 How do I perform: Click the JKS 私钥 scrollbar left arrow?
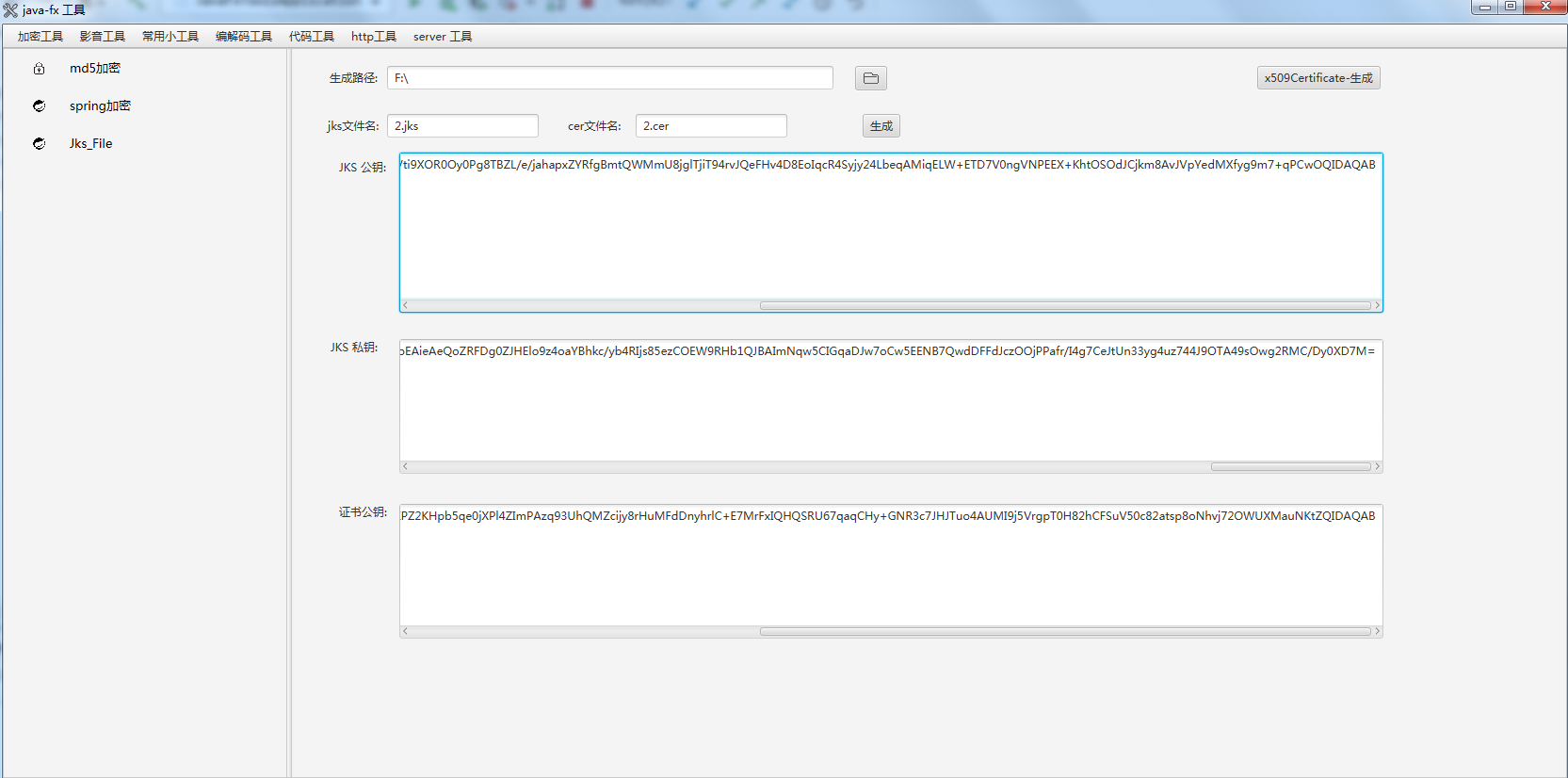[x=405, y=466]
